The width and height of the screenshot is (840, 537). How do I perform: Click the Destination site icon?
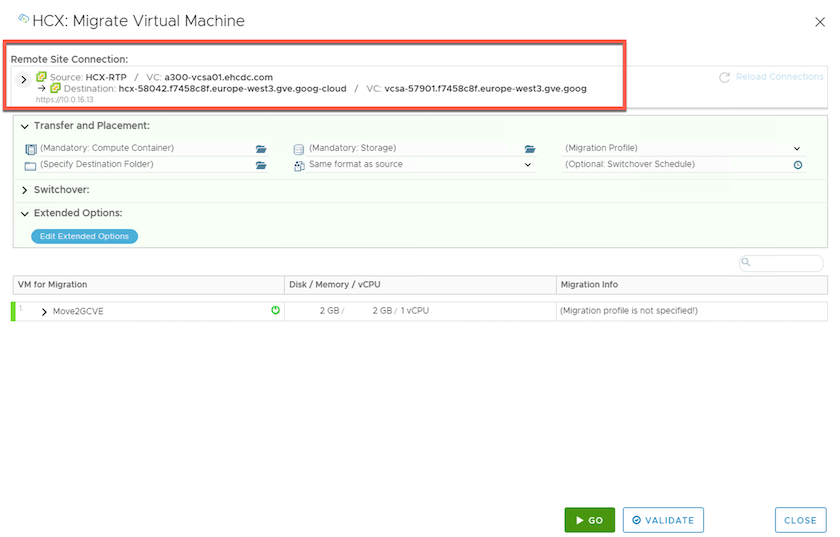(x=55, y=88)
